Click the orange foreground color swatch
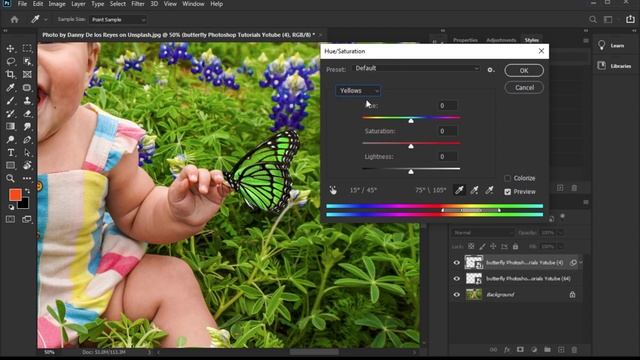 (x=15, y=195)
